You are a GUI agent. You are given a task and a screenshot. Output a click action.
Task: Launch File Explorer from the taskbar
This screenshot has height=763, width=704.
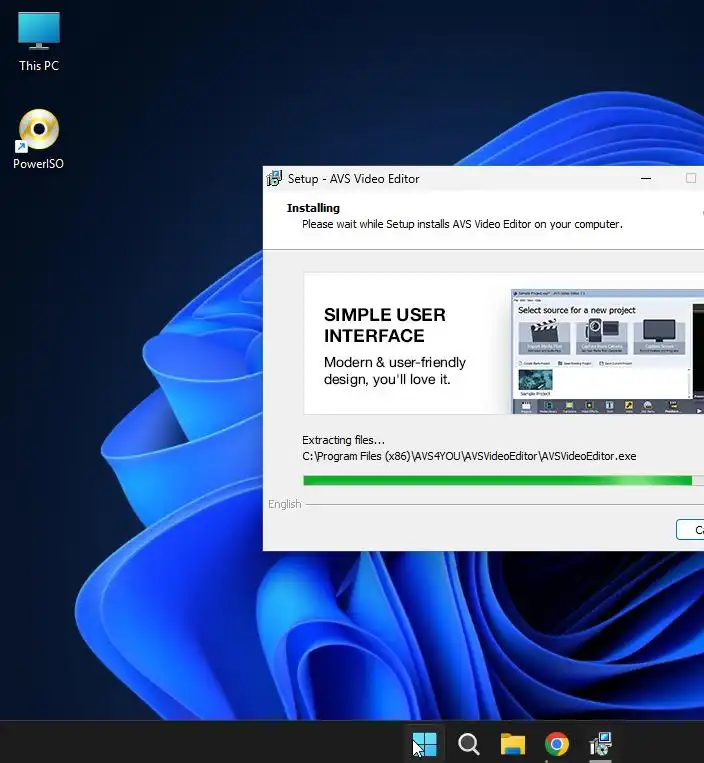click(513, 744)
